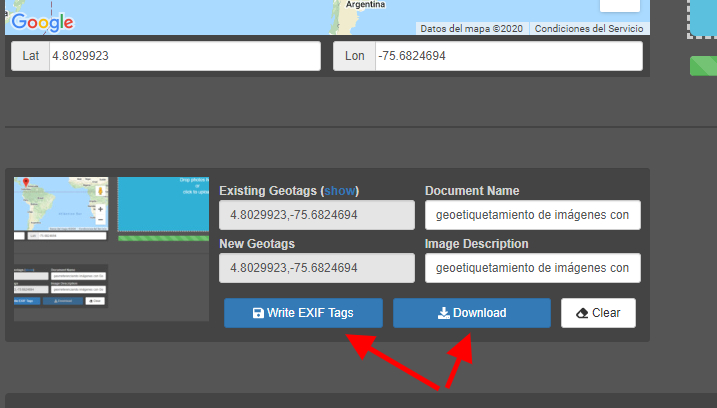Click the Lon label
The height and width of the screenshot is (408, 717).
point(354,56)
